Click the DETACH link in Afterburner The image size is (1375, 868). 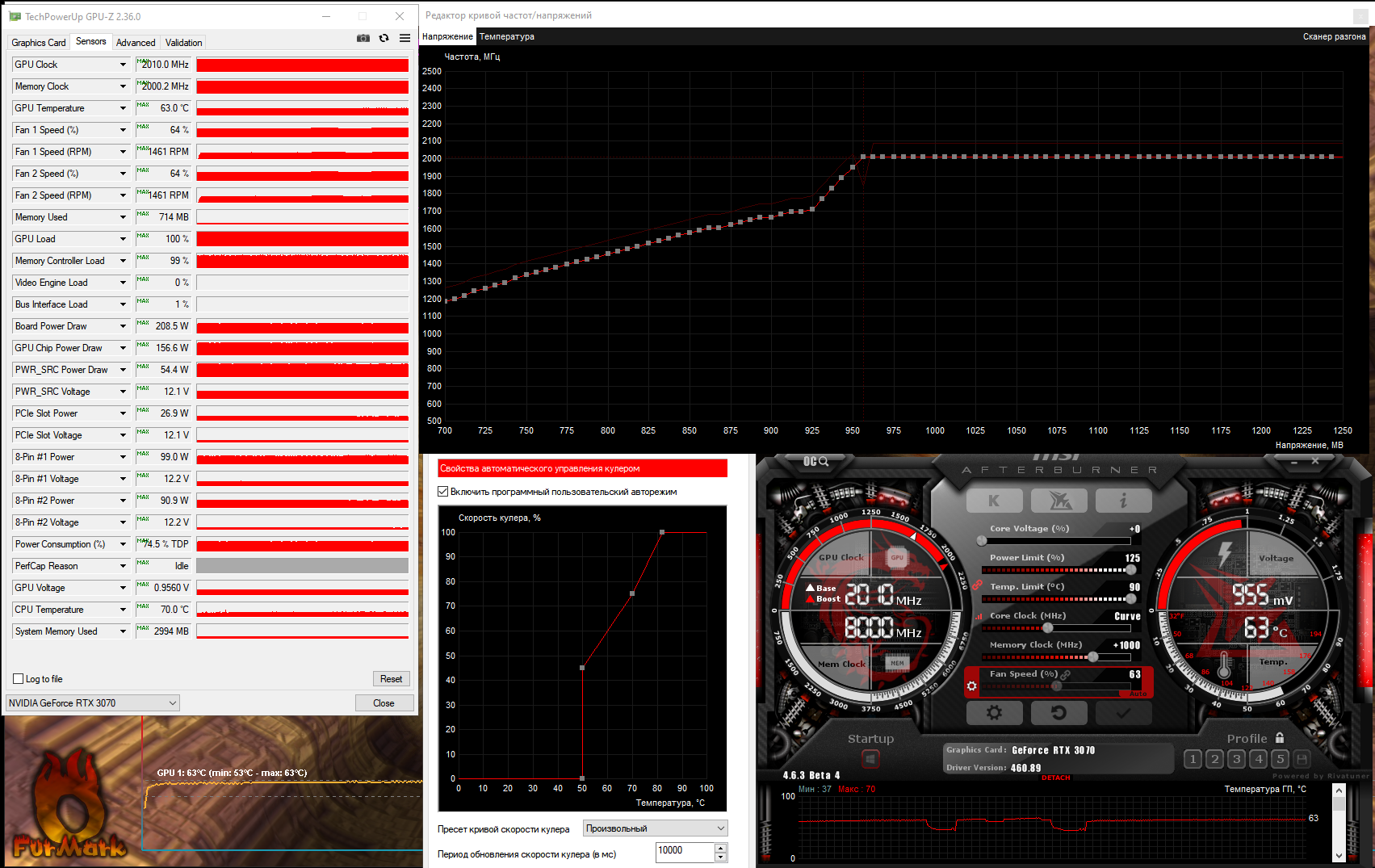1055,778
